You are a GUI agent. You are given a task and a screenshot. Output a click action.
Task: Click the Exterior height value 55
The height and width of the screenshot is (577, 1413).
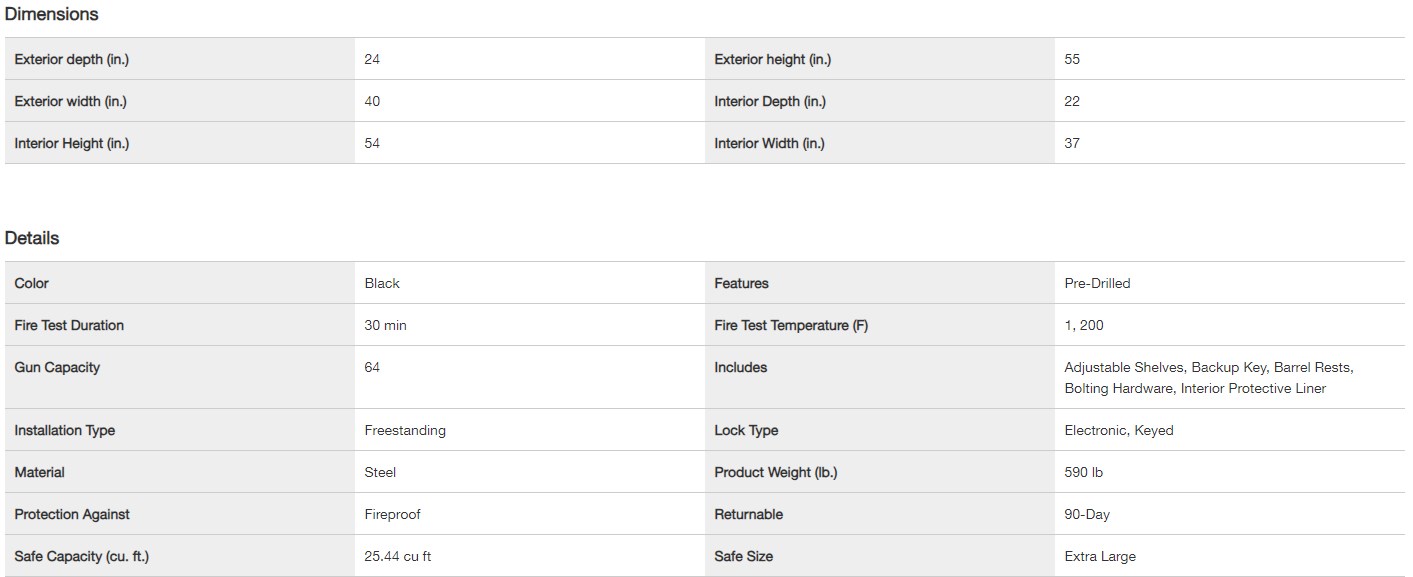(1072, 59)
